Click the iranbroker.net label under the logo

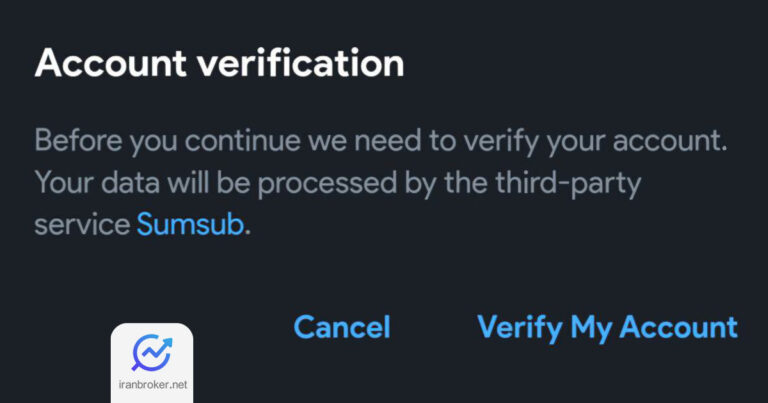click(152, 384)
